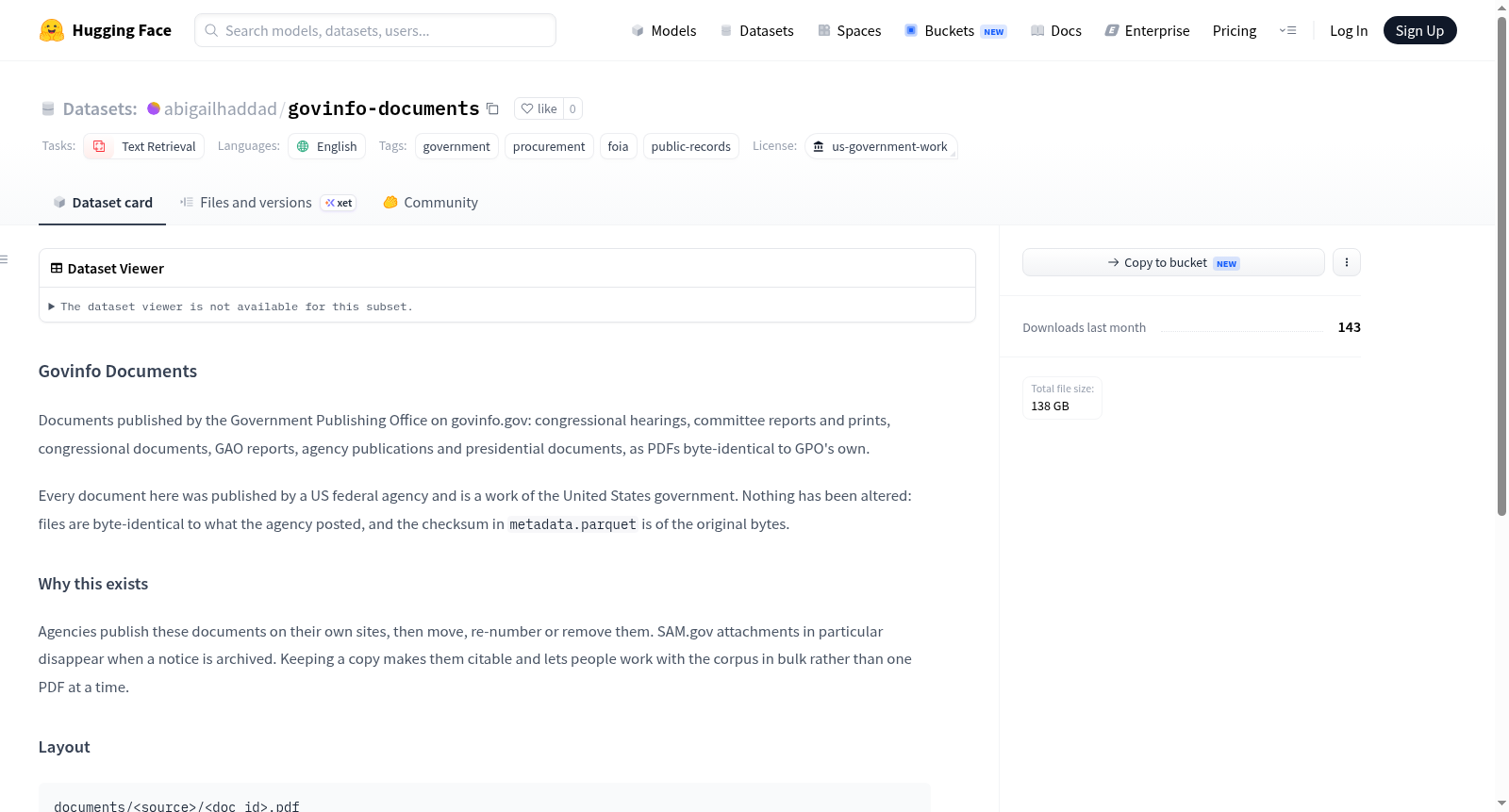
Task: Click the abigailhaddad user avatar icon
Action: tap(154, 108)
